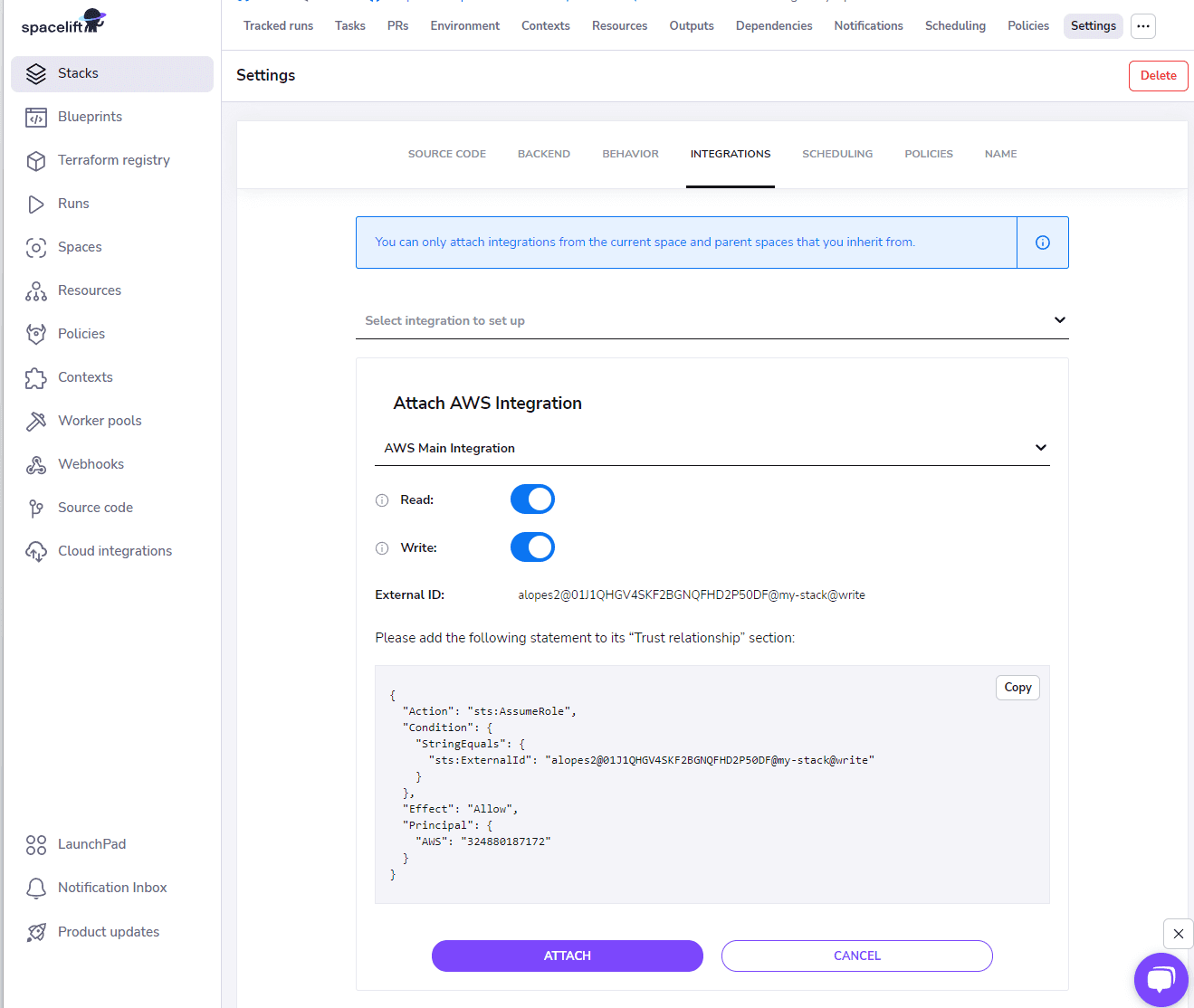Screen dimensions: 1194x1008
Task: Switch to the POLICIES settings tab
Action: click(929, 154)
